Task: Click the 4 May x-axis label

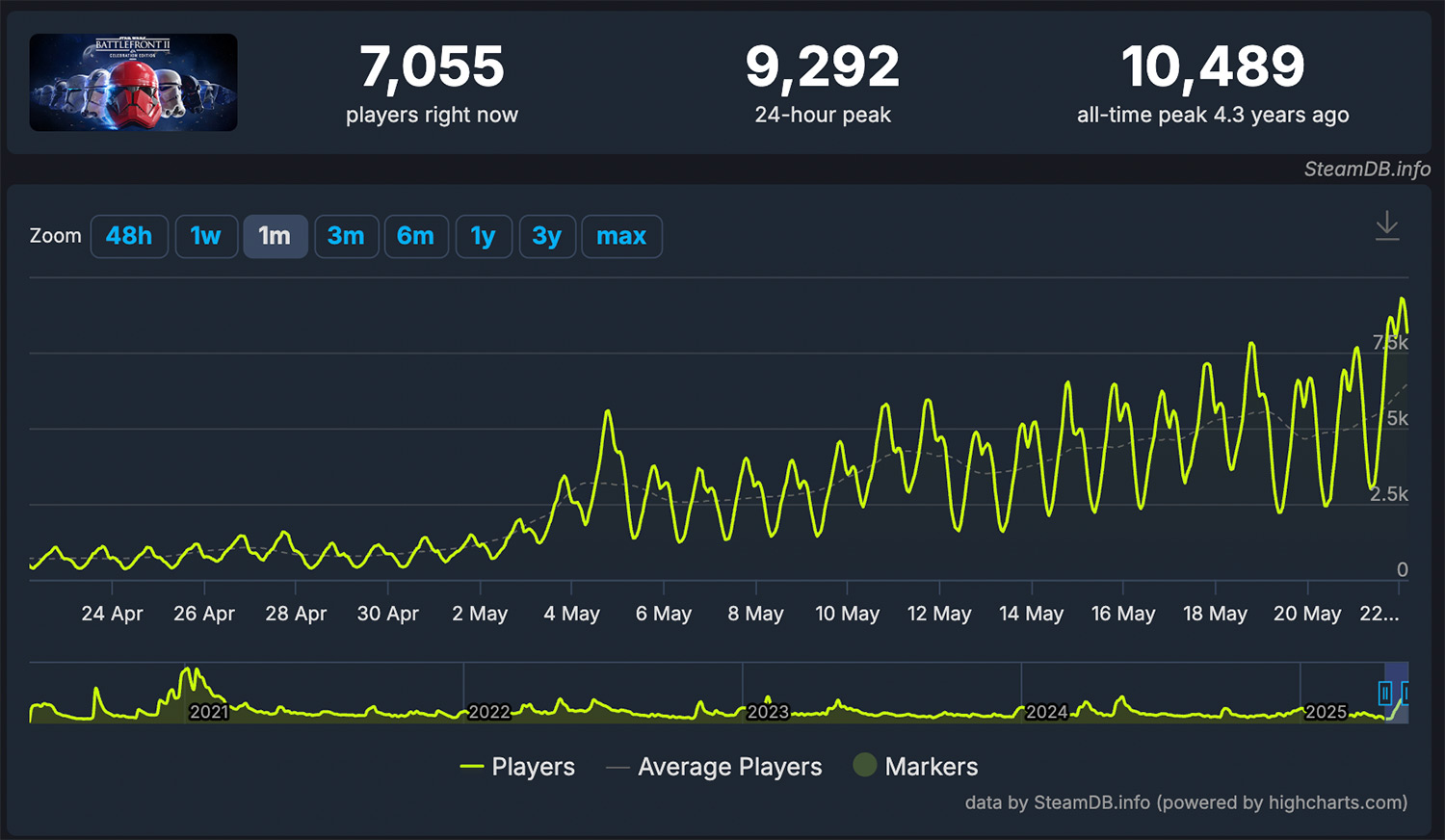Action: [x=571, y=614]
